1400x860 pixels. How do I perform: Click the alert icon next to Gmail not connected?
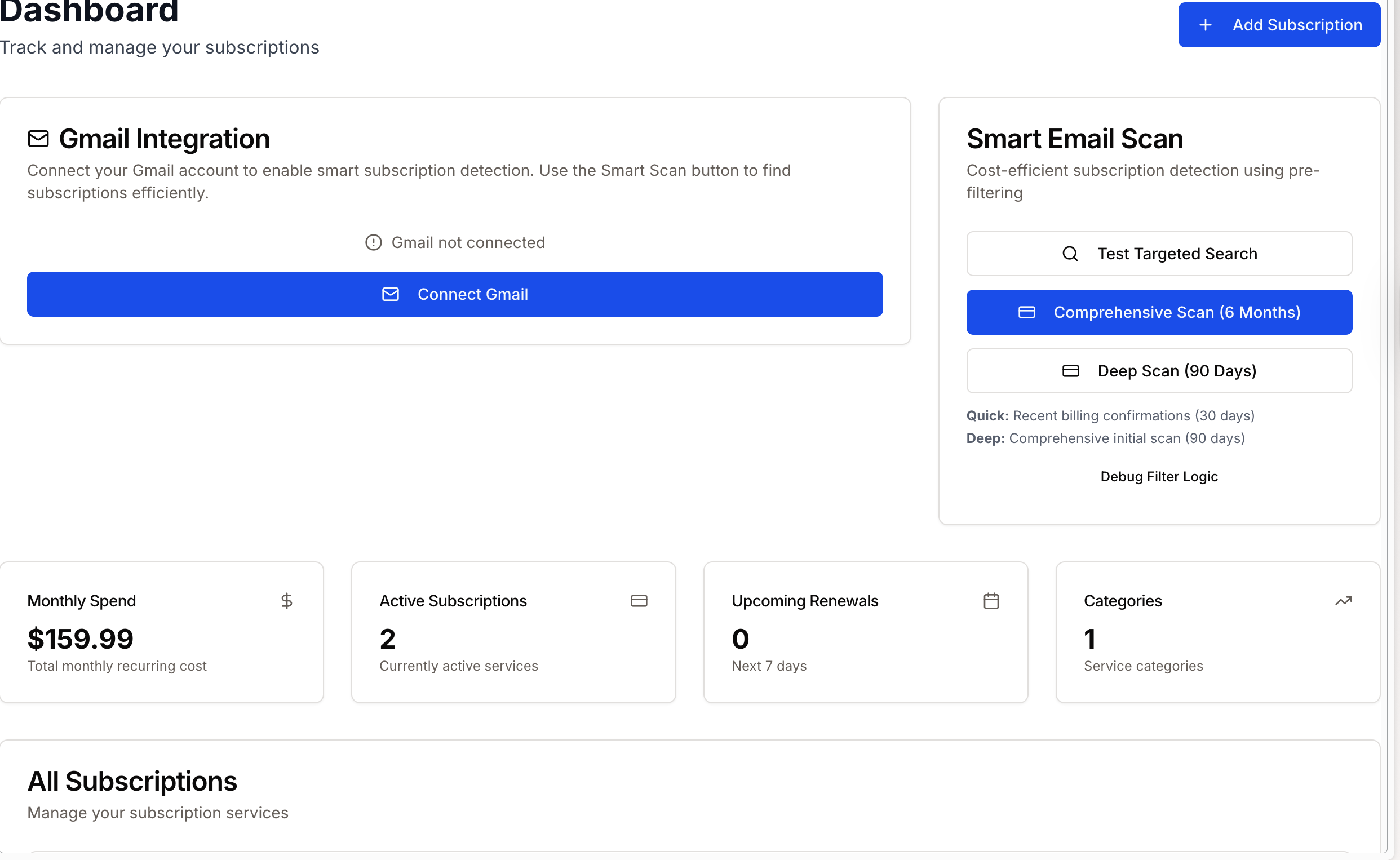coord(373,243)
